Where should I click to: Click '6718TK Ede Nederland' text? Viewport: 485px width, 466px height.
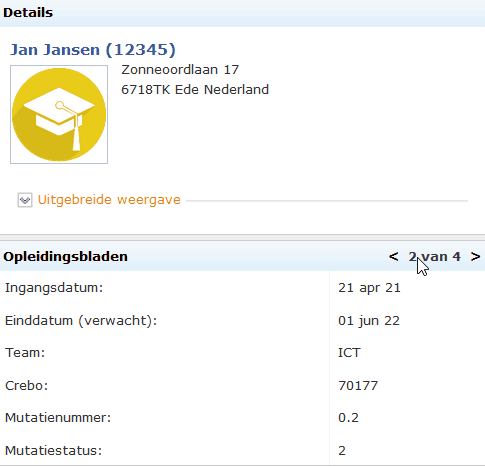click(x=195, y=90)
